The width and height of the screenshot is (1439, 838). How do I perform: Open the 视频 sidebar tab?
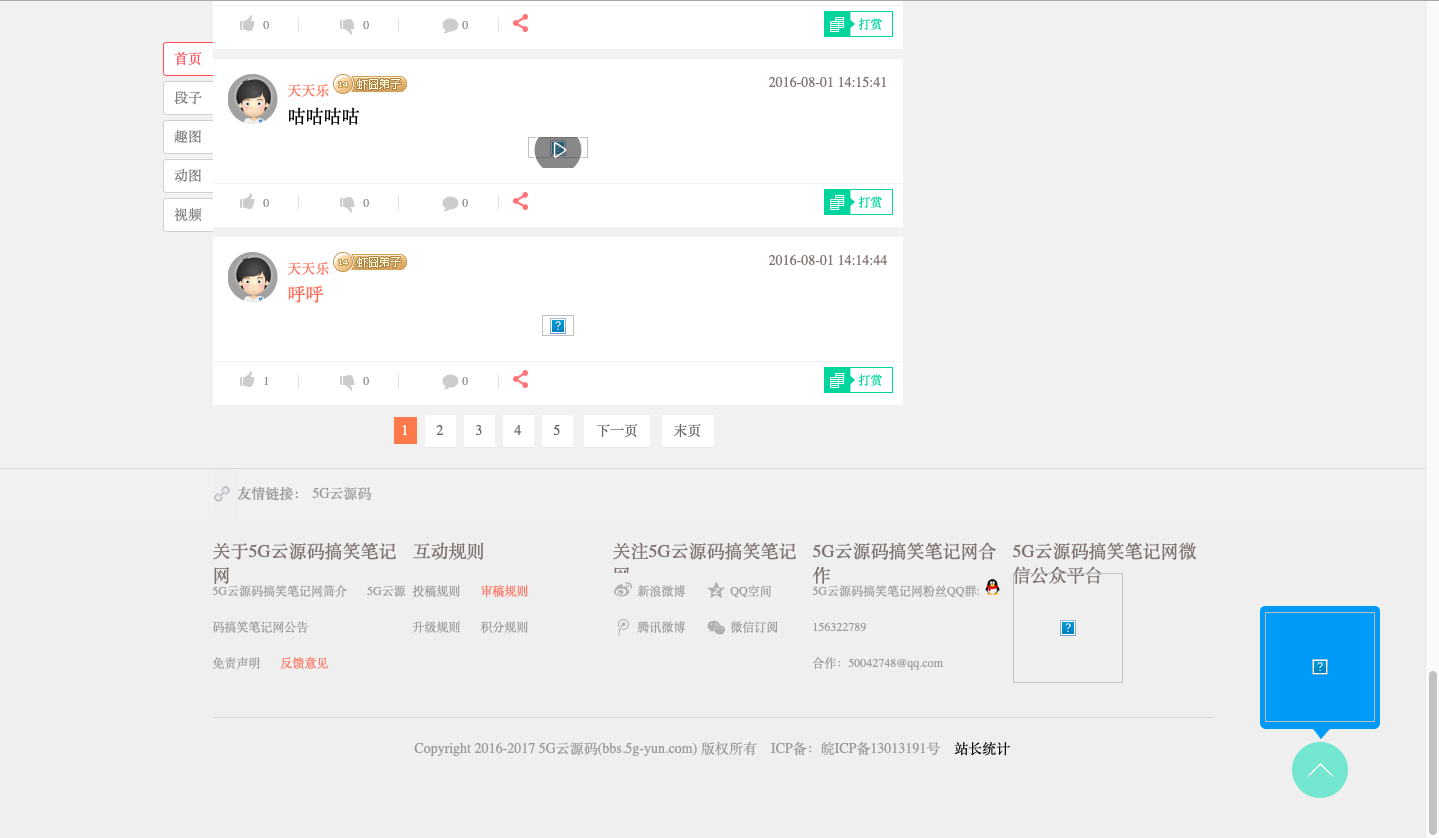188,215
